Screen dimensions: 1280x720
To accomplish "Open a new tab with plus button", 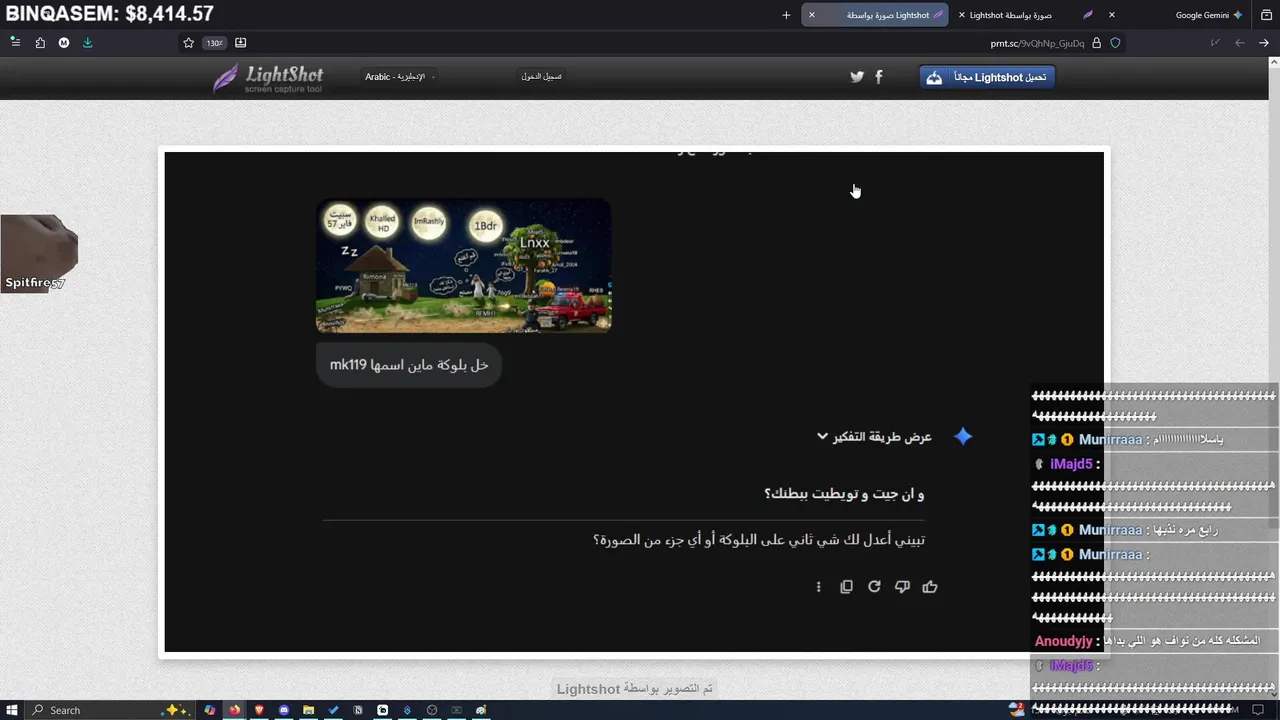I will coord(786,15).
